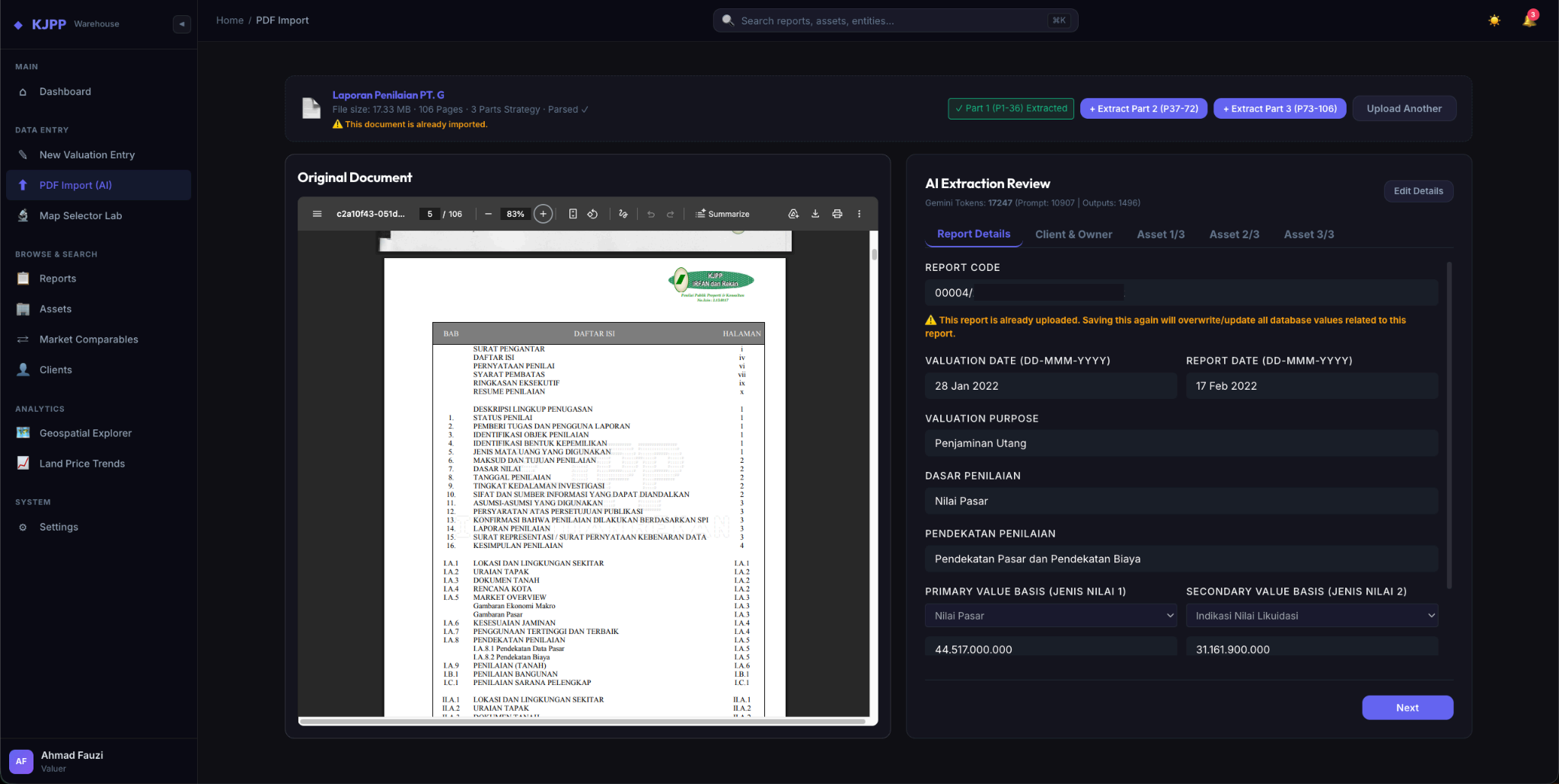The width and height of the screenshot is (1559, 784).
Task: Switch to Asset 2/3 tab
Action: (1234, 234)
